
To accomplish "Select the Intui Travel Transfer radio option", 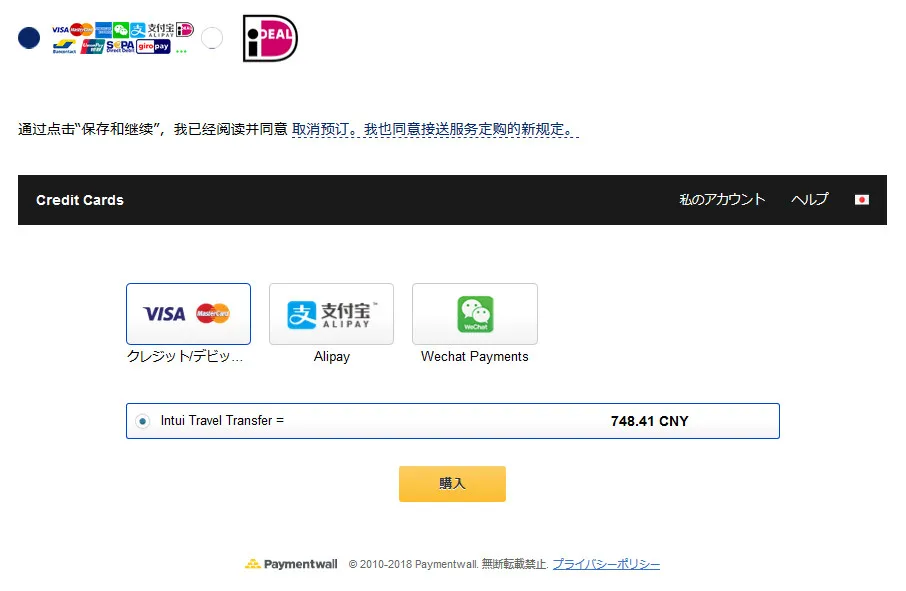I will click(142, 421).
